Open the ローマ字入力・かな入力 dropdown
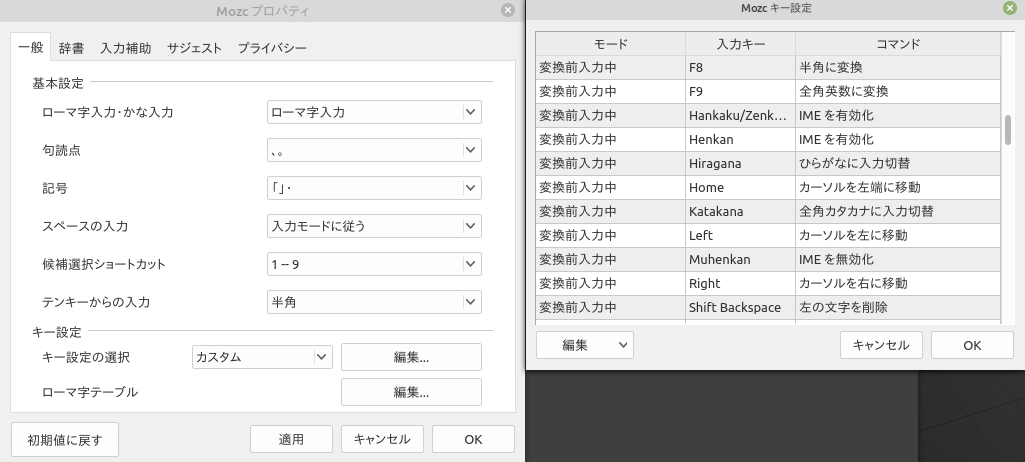Image resolution: width=1025 pixels, height=462 pixels. click(x=374, y=112)
